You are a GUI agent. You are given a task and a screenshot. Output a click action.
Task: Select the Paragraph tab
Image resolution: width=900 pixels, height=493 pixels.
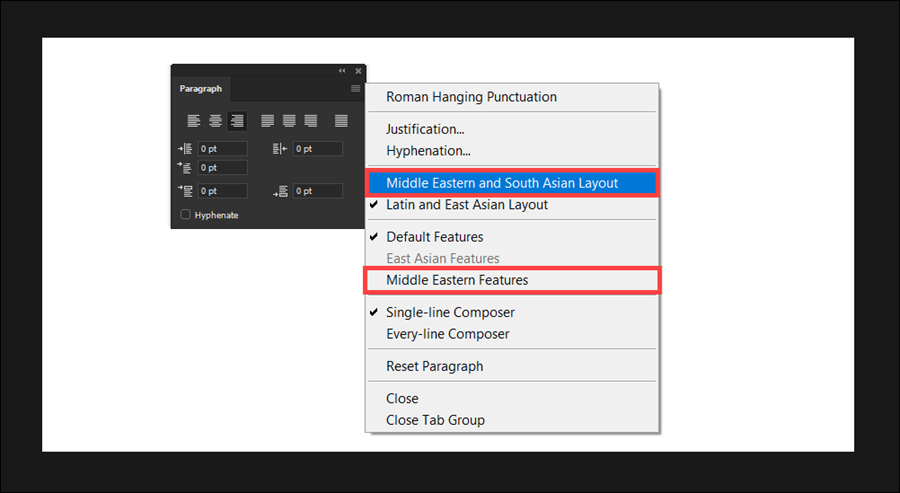200,88
